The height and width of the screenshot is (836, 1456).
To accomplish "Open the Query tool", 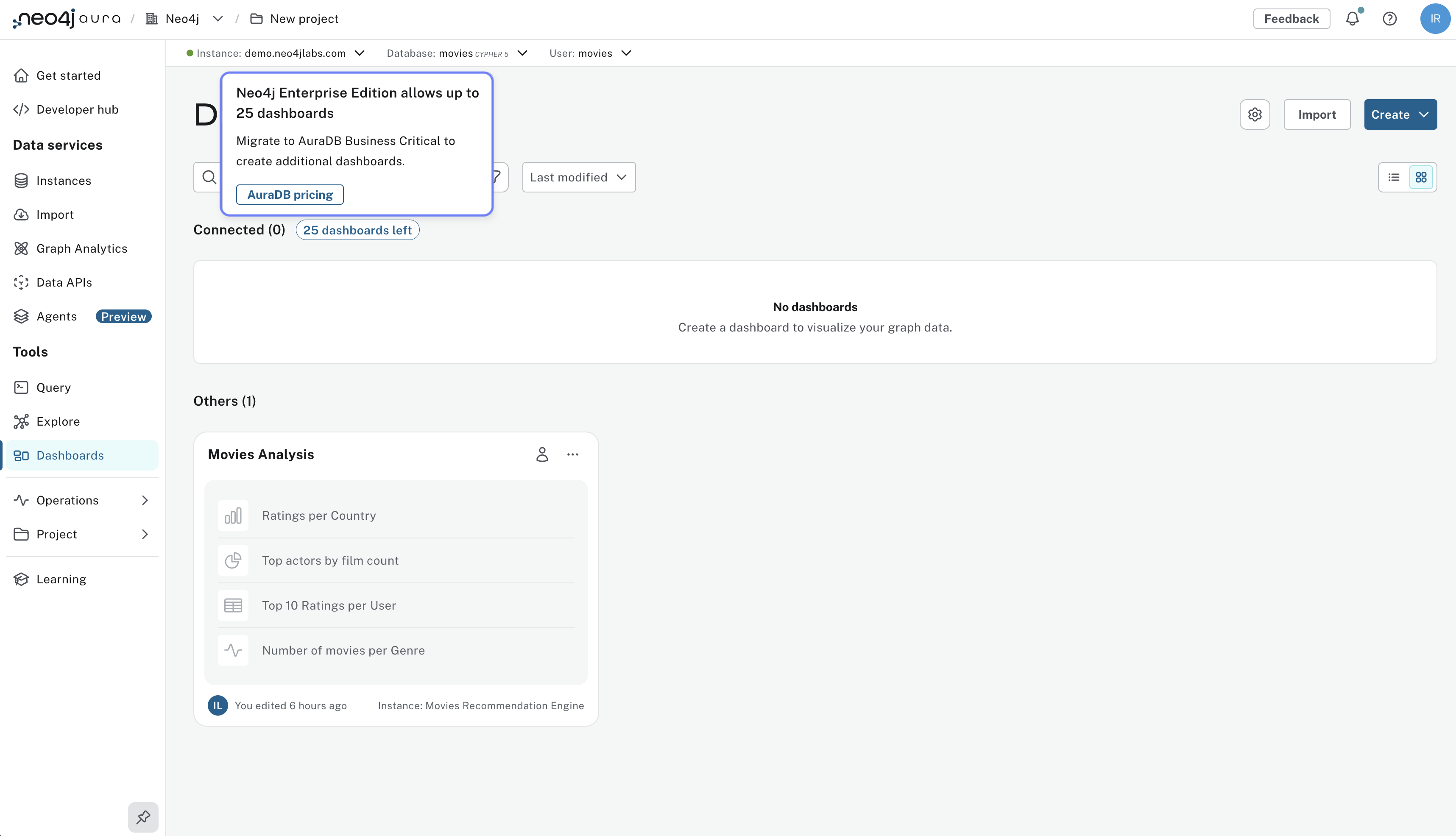I will 53,387.
